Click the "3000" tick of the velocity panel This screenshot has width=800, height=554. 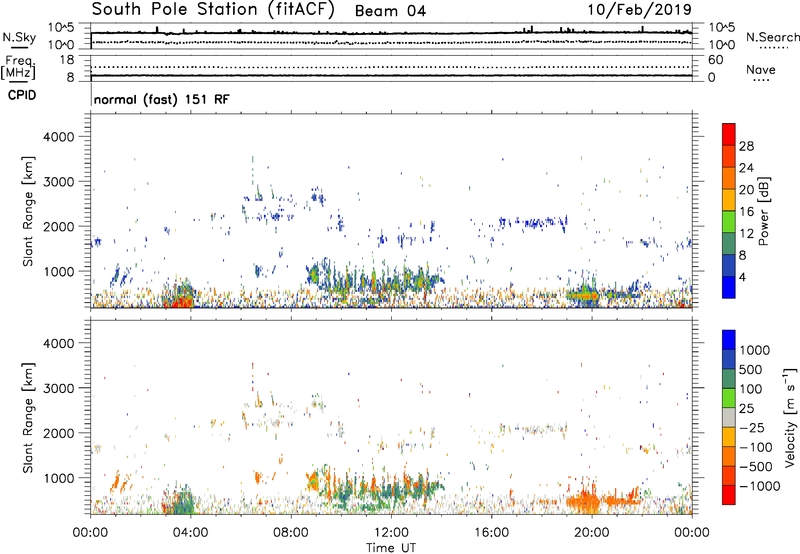coord(59,388)
